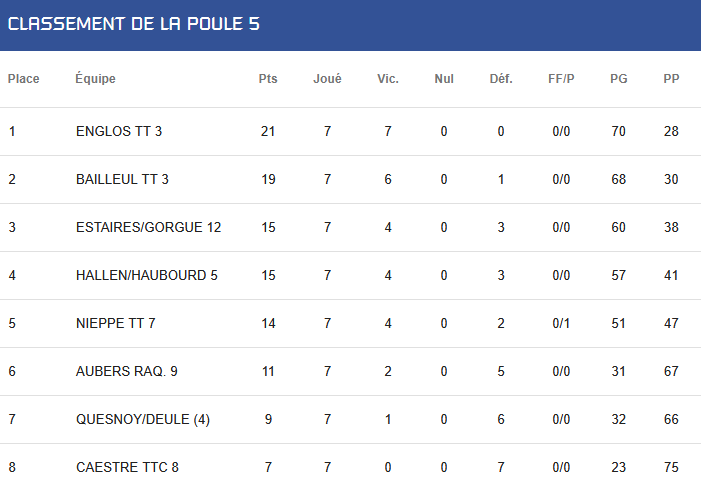Click the Place column header

click(24, 79)
